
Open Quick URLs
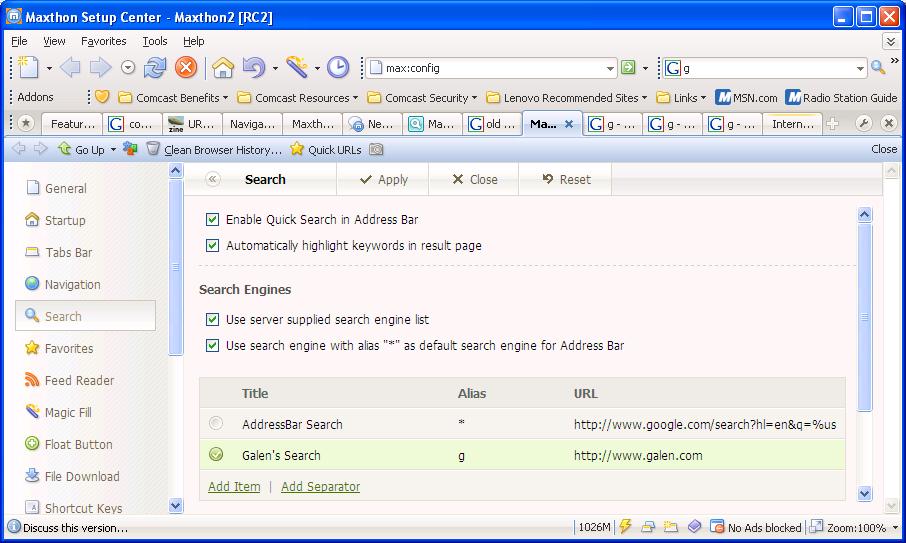326,150
